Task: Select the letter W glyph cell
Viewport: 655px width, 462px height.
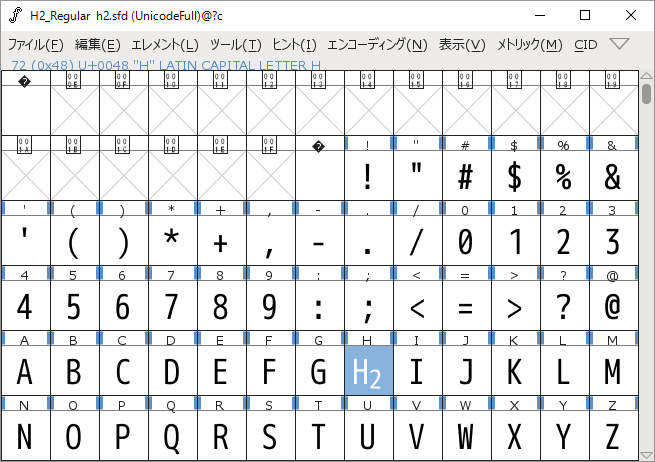Action: [x=467, y=436]
